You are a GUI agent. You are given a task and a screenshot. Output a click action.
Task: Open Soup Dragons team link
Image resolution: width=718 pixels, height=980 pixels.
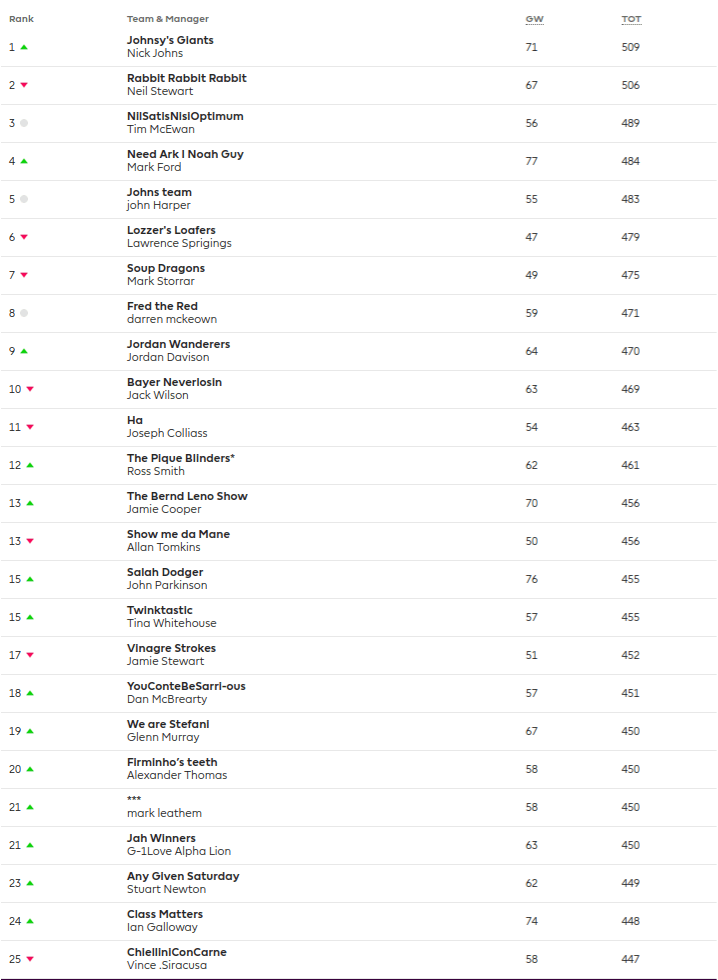[x=166, y=268]
